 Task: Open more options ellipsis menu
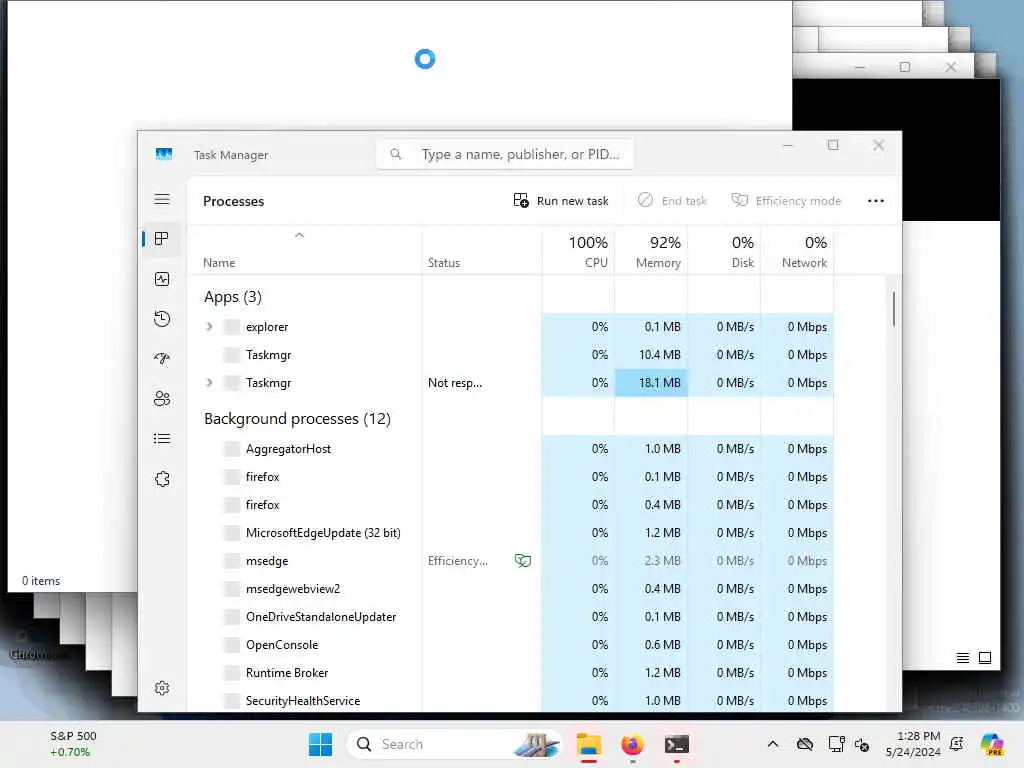click(x=876, y=200)
